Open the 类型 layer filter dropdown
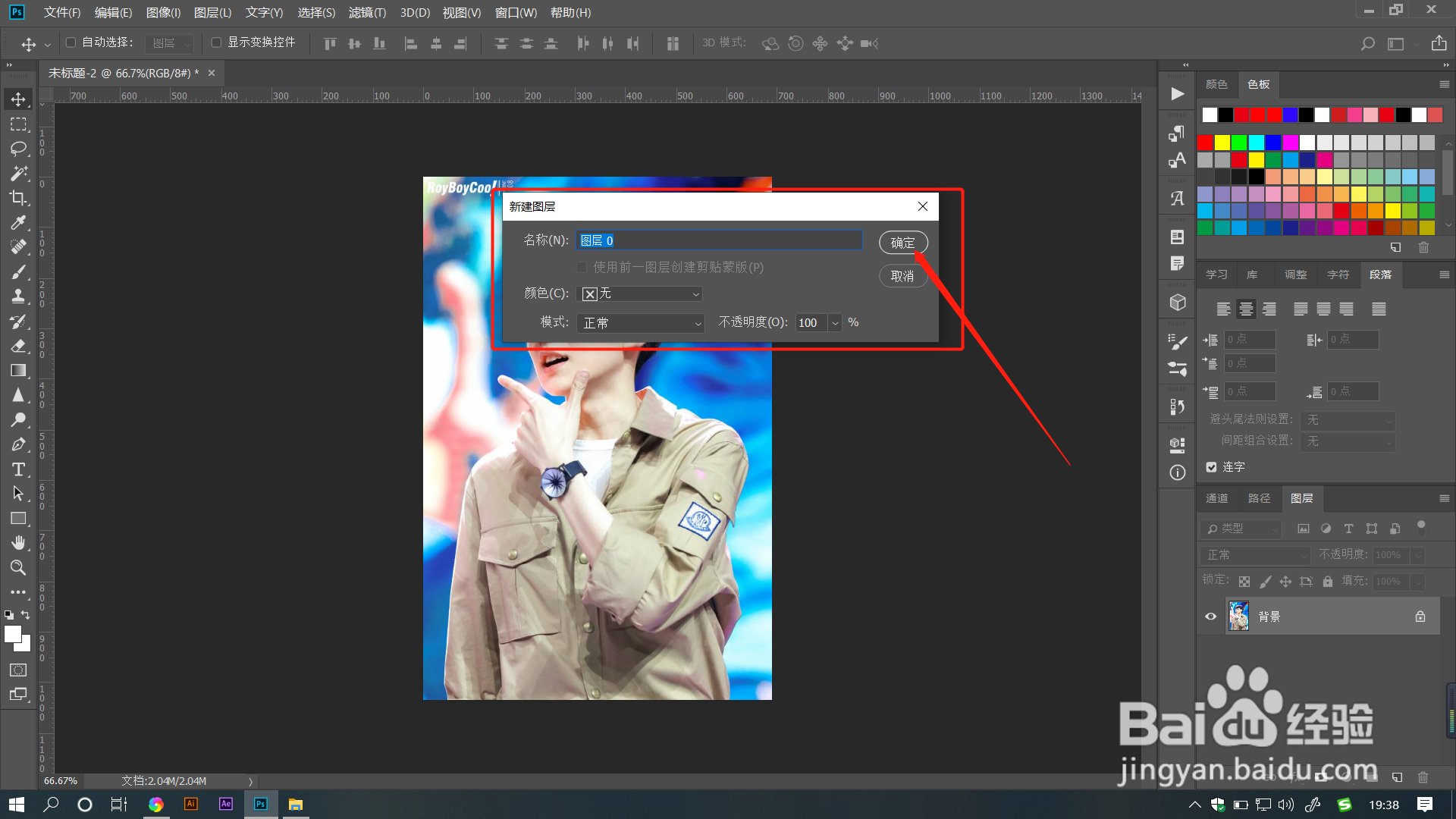The height and width of the screenshot is (819, 1456). [x=1240, y=529]
